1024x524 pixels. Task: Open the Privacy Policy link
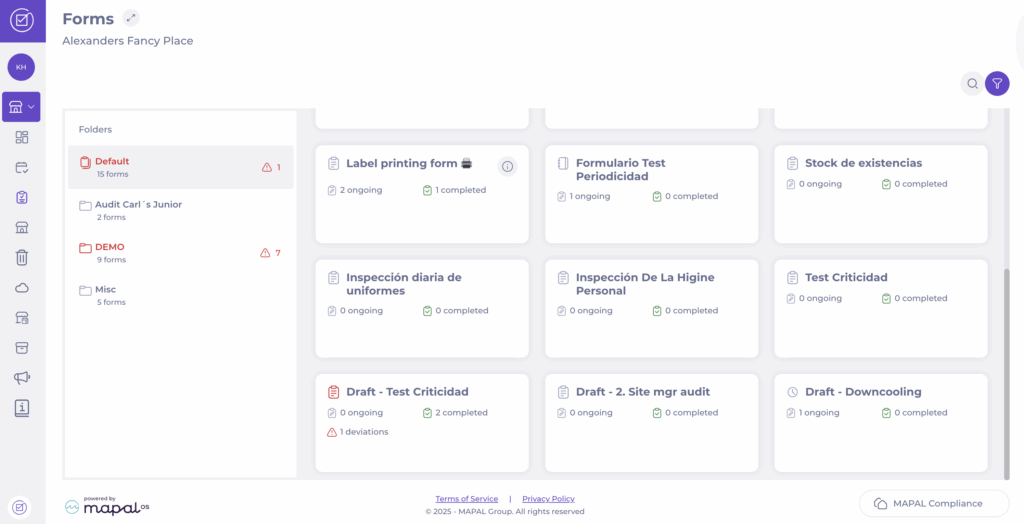(x=548, y=499)
